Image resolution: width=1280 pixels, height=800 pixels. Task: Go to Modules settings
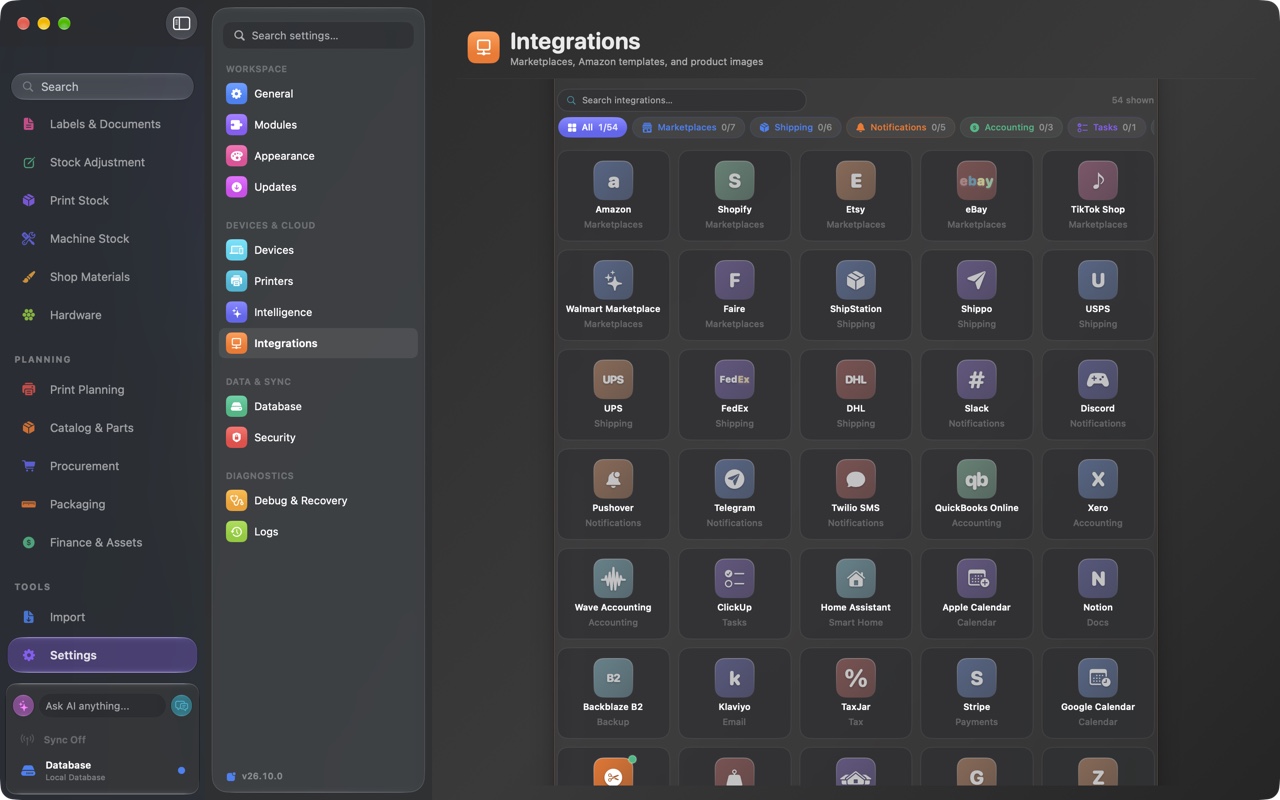pos(318,125)
